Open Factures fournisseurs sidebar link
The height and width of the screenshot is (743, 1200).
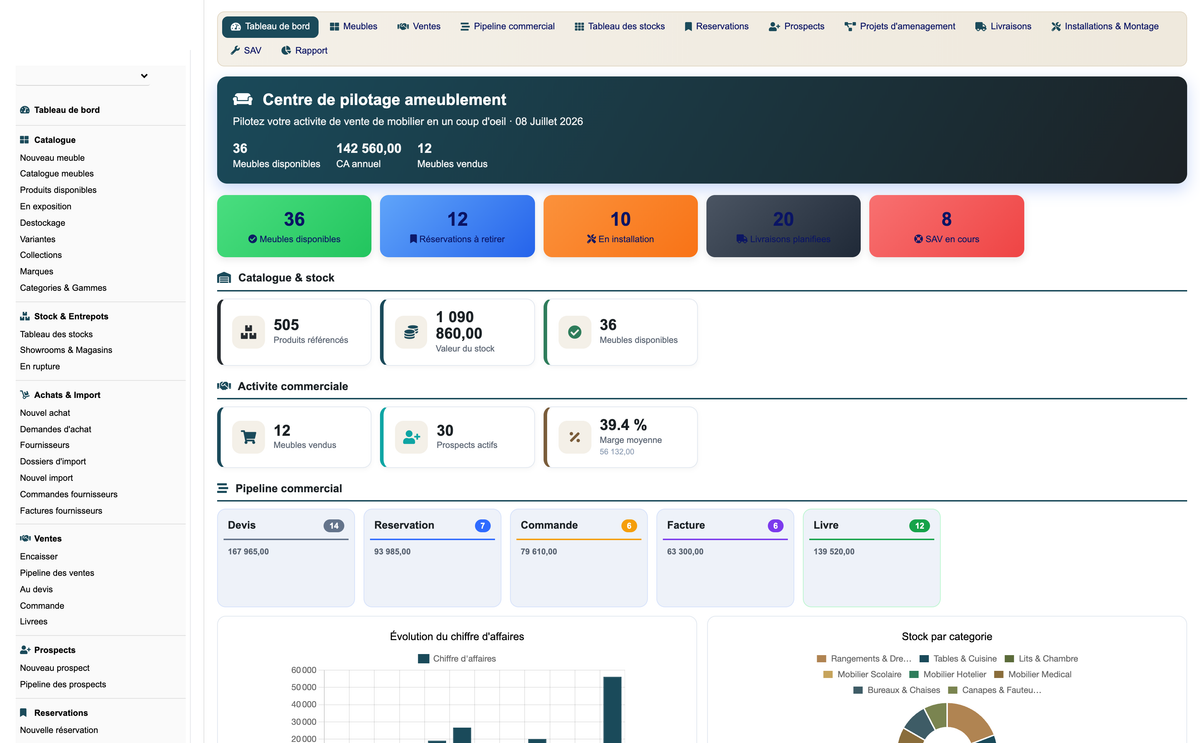(x=61, y=511)
